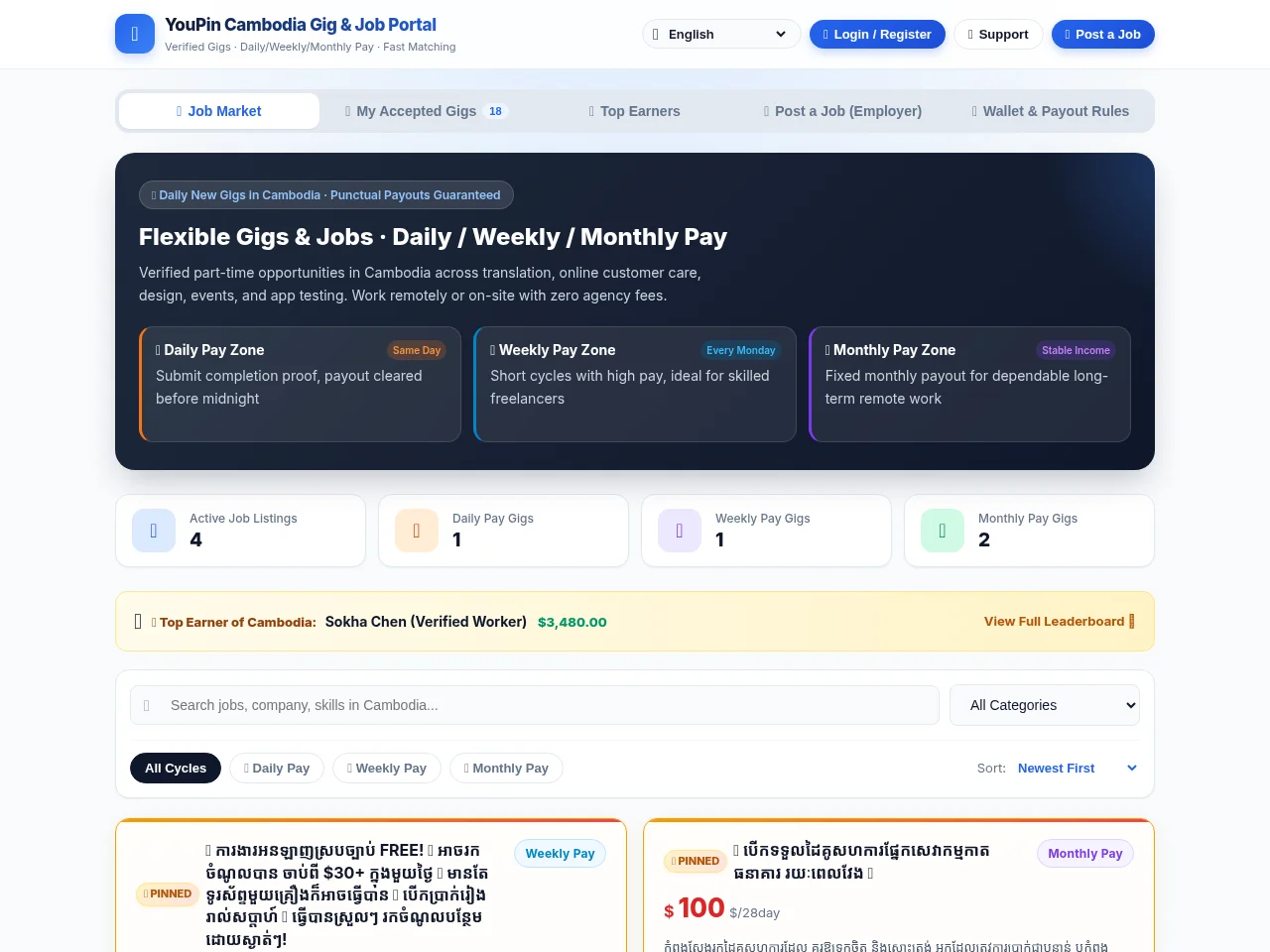This screenshot has height=952, width=1270.
Task: Open Support page
Action: click(x=998, y=34)
